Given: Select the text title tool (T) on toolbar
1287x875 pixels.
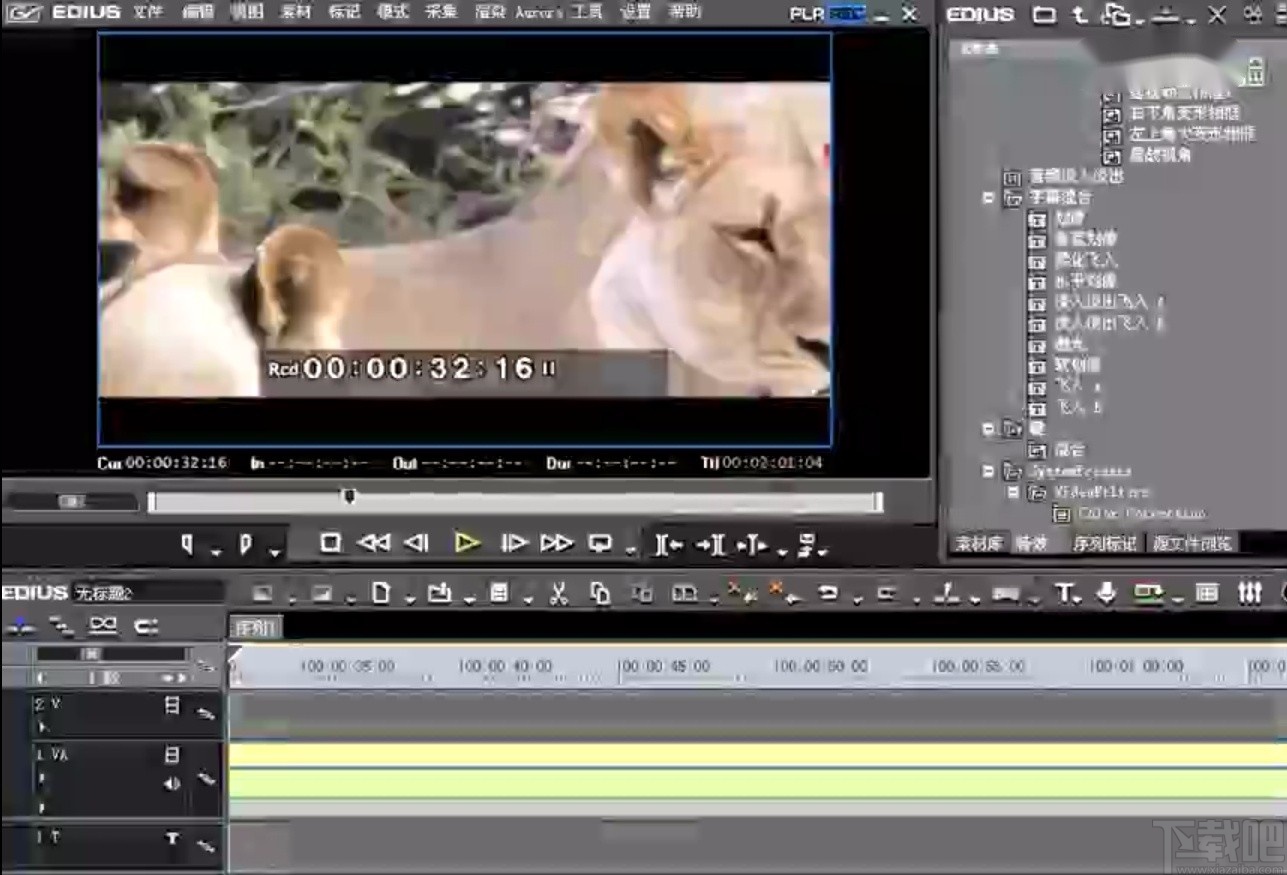Looking at the screenshot, I should point(1065,593).
